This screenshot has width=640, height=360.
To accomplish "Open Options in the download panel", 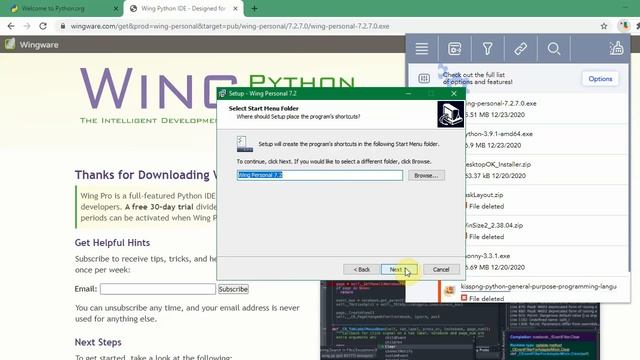I will pyautogui.click(x=600, y=79).
